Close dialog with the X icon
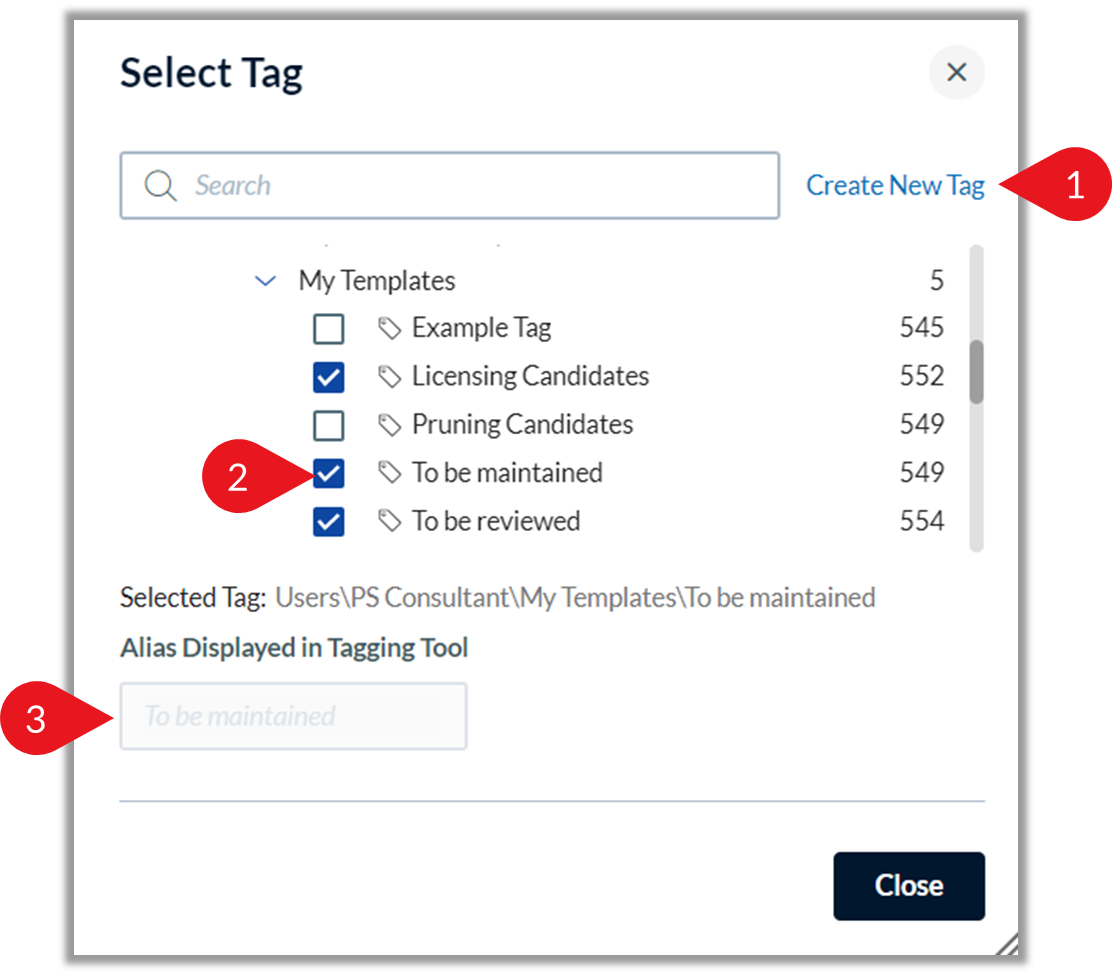Screen dimensions: 1112x975 click(x=957, y=72)
